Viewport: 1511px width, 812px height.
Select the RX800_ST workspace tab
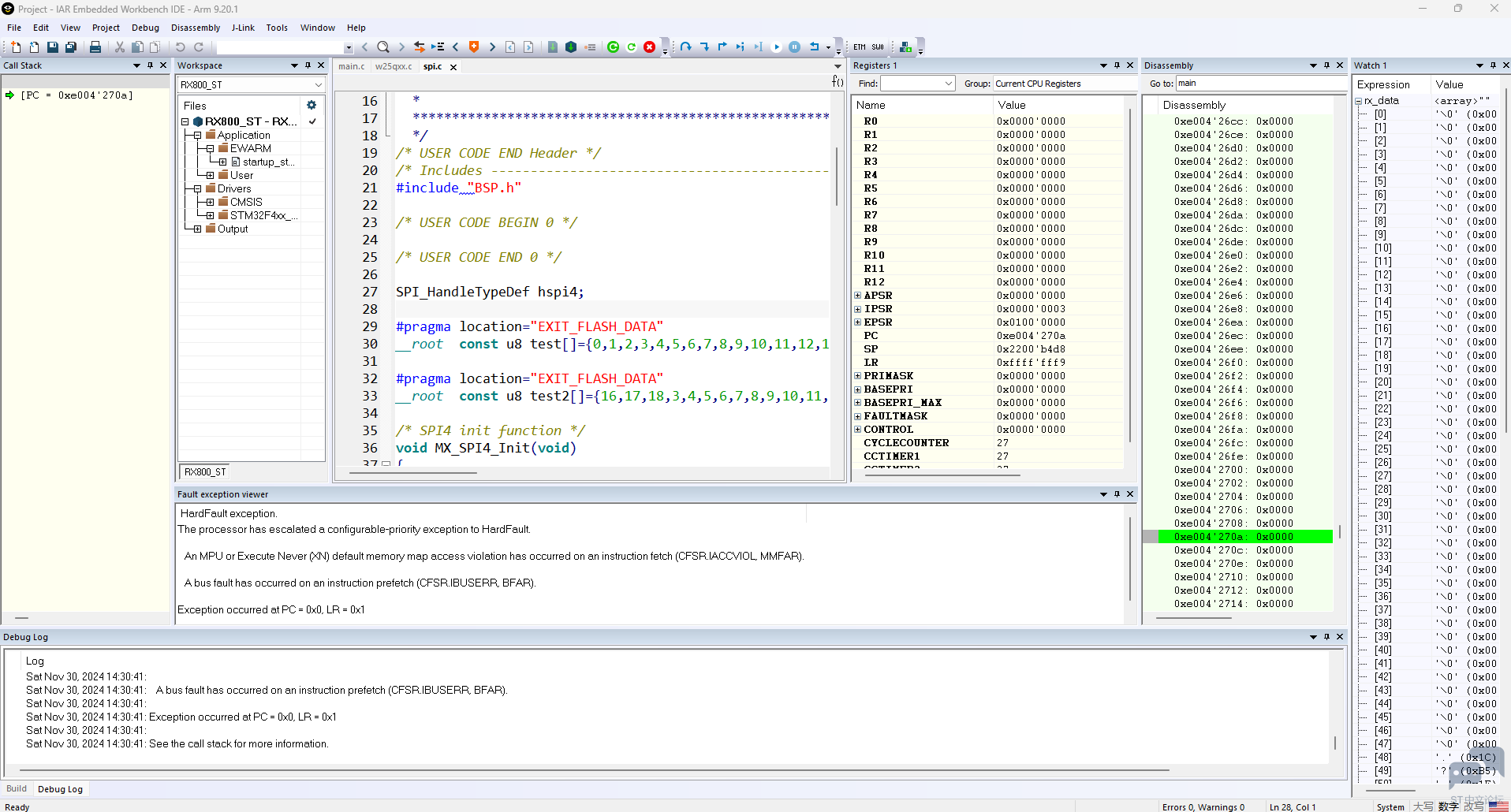(x=205, y=472)
